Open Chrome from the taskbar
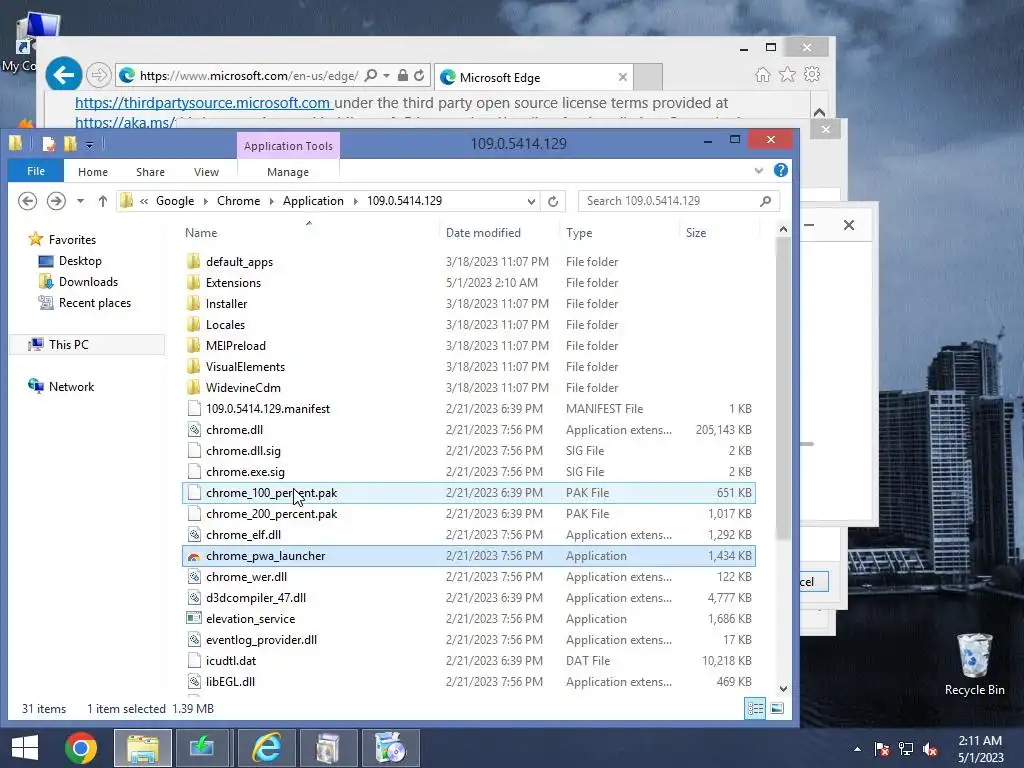This screenshot has width=1024, height=768. [x=81, y=748]
